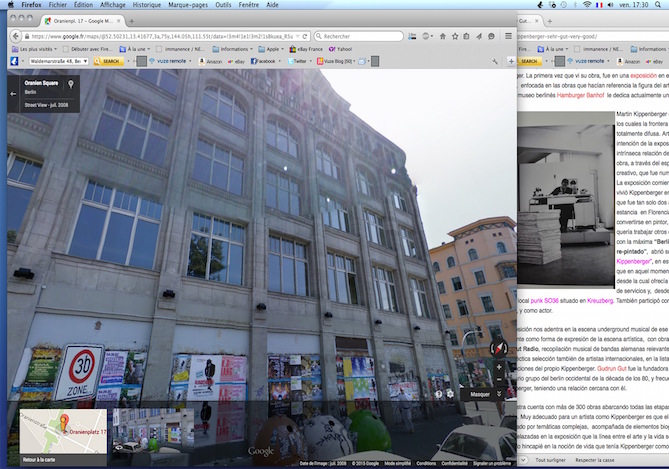Open the À la une feed dropdown

point(135,49)
